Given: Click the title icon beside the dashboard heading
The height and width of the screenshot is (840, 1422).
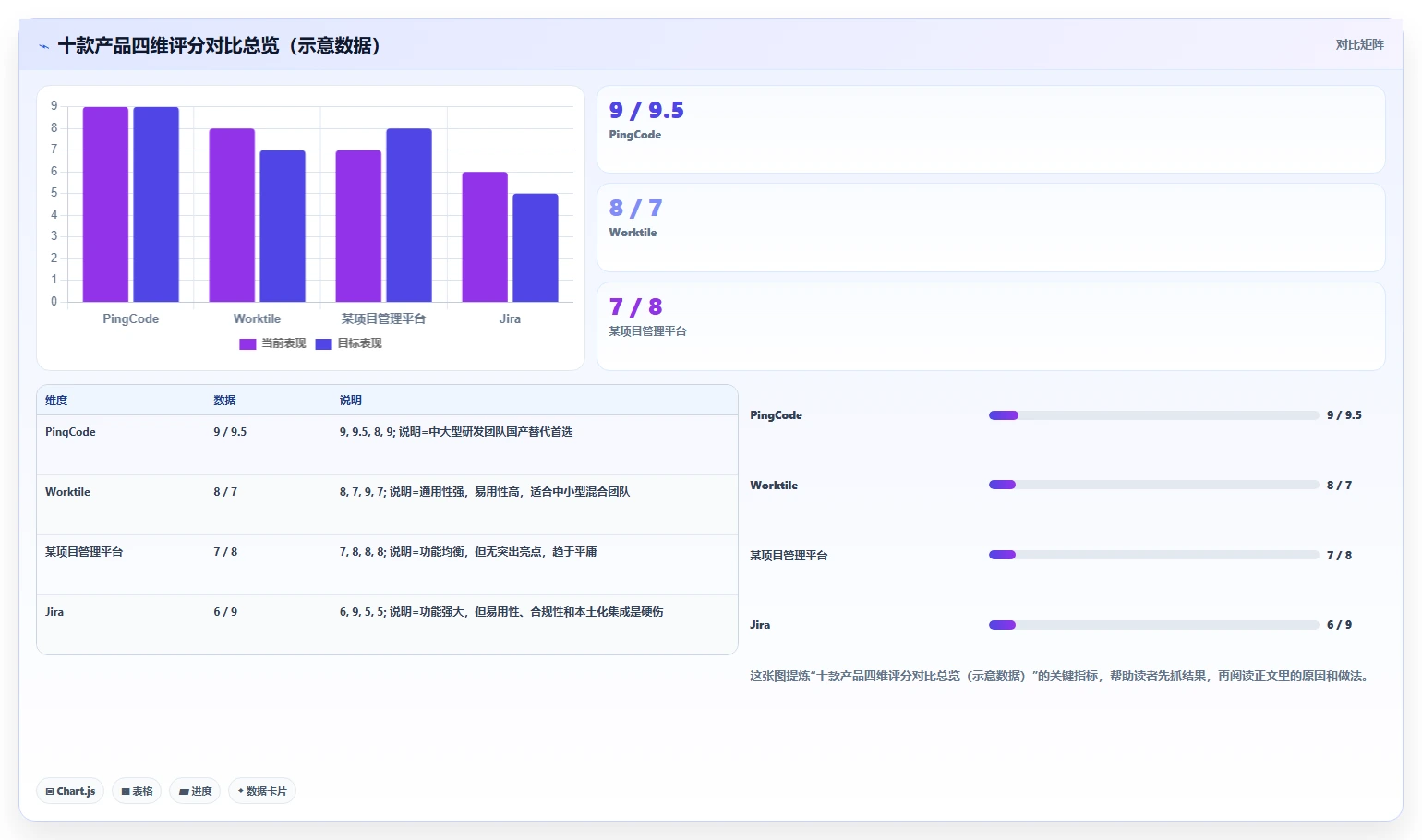Looking at the screenshot, I should [x=43, y=46].
